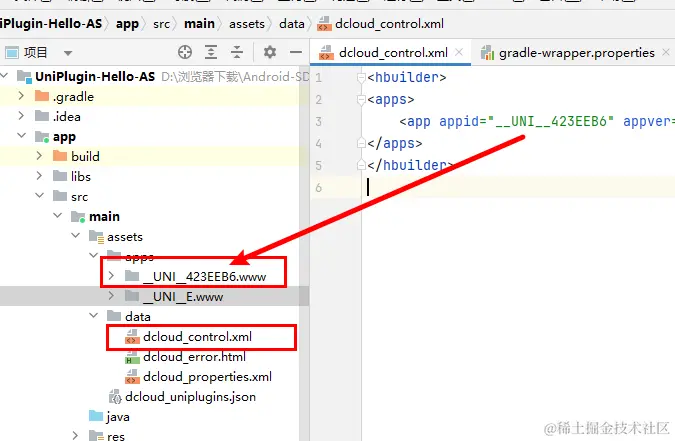
Task: Expand the .idea folder
Action: click(x=21, y=115)
